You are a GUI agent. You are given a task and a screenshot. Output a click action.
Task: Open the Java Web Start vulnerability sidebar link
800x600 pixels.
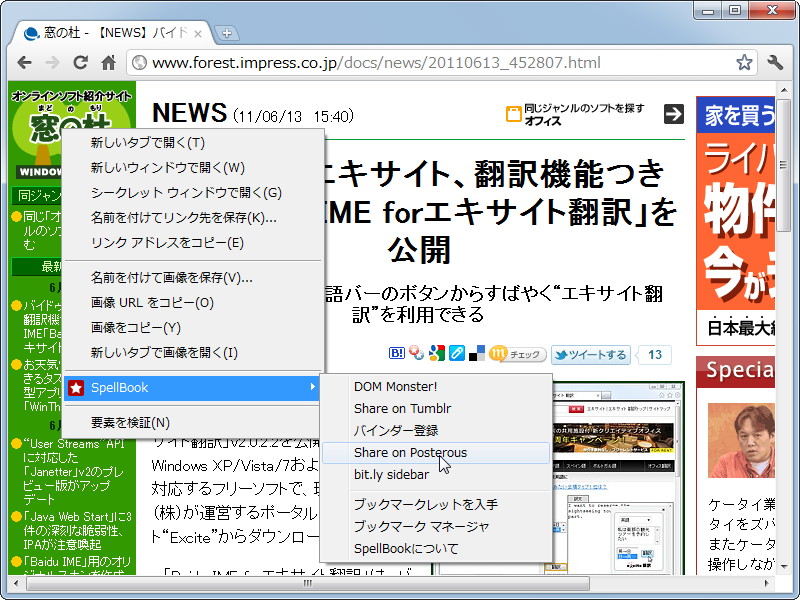[x=77, y=530]
